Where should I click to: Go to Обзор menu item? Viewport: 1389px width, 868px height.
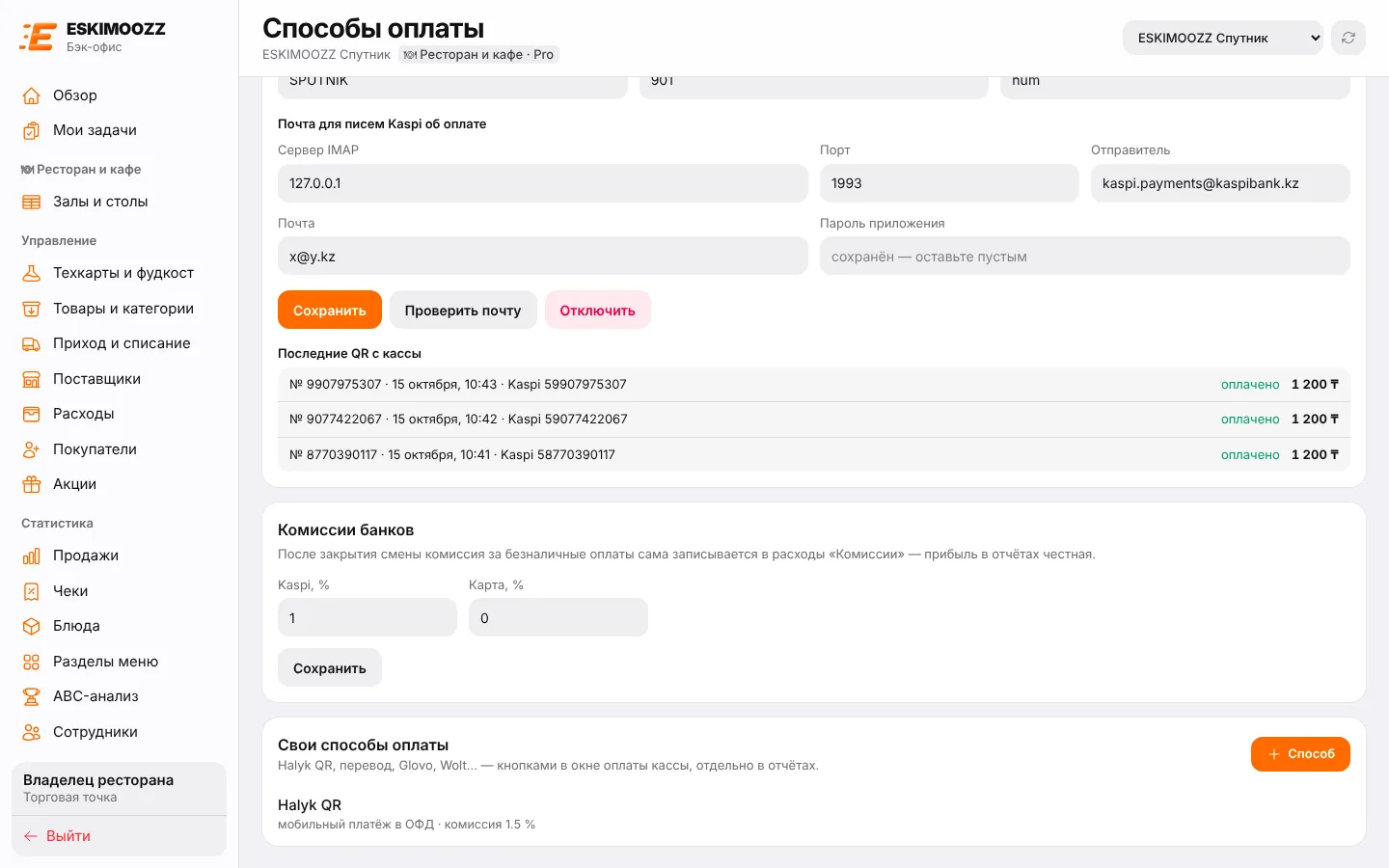click(x=119, y=95)
